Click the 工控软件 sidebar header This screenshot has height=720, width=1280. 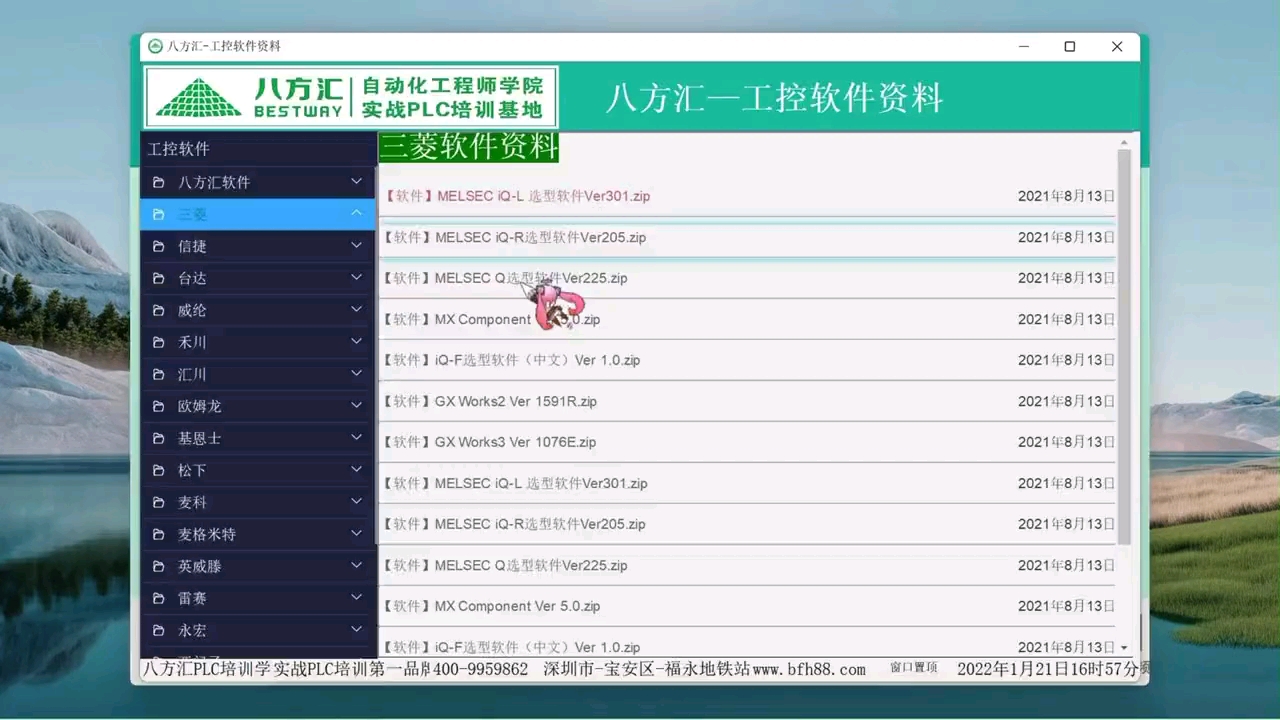tap(179, 149)
